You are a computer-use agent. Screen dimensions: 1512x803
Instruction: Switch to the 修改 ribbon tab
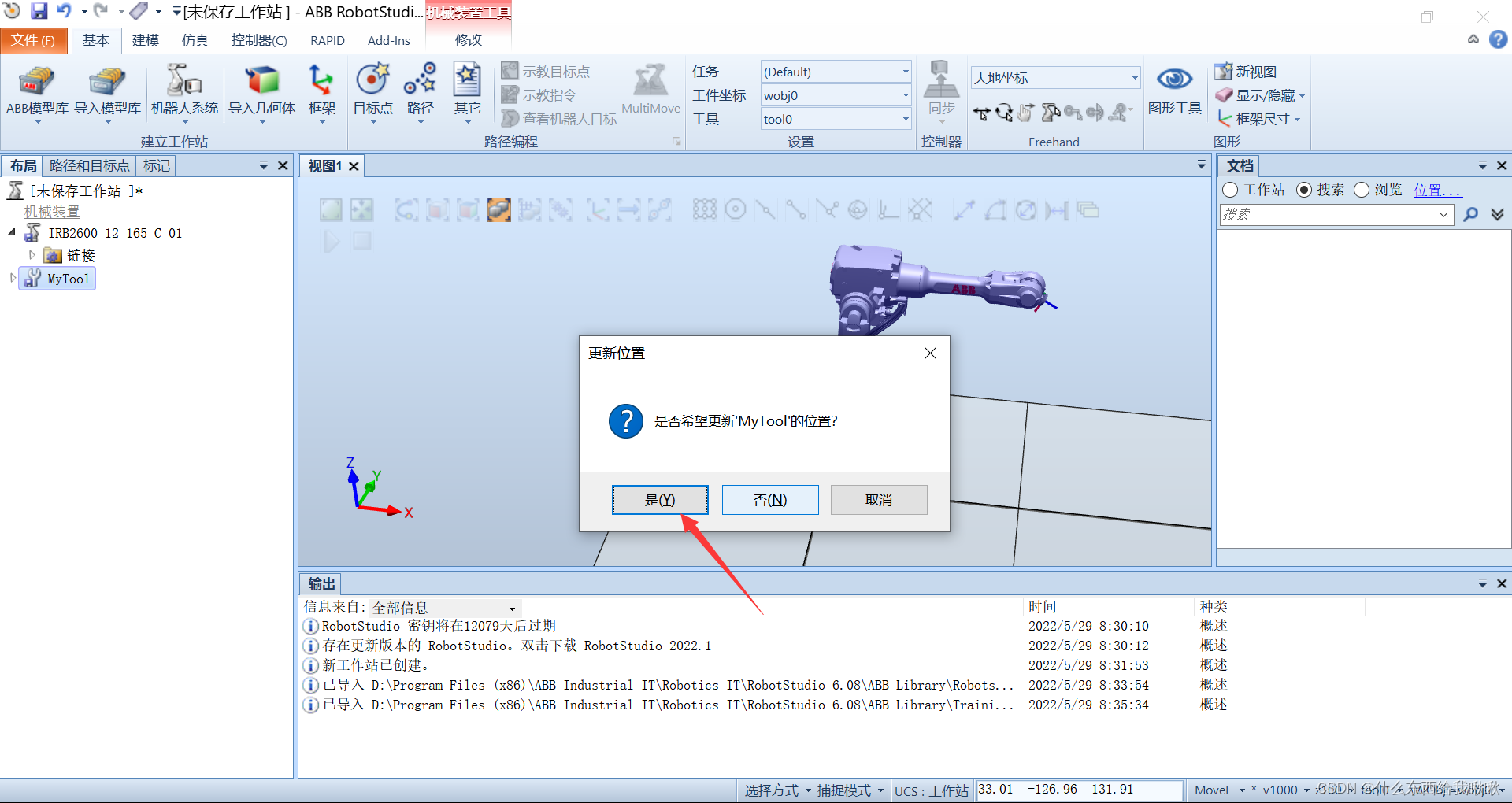[469, 40]
